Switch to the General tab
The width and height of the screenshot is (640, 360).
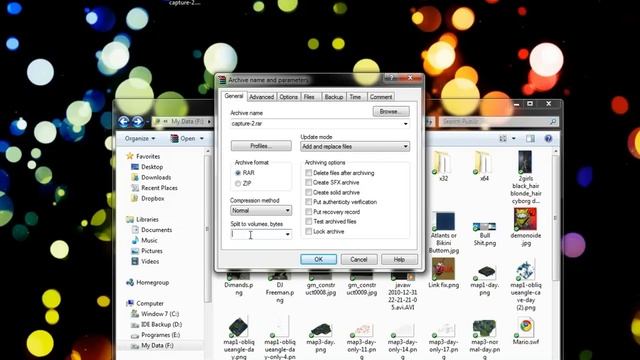[x=234, y=96]
